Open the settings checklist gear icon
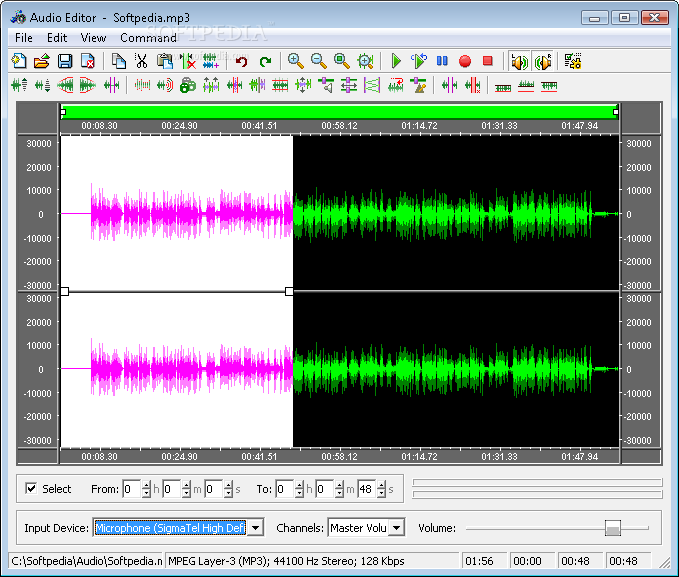Image resolution: width=679 pixels, height=577 pixels. (573, 61)
